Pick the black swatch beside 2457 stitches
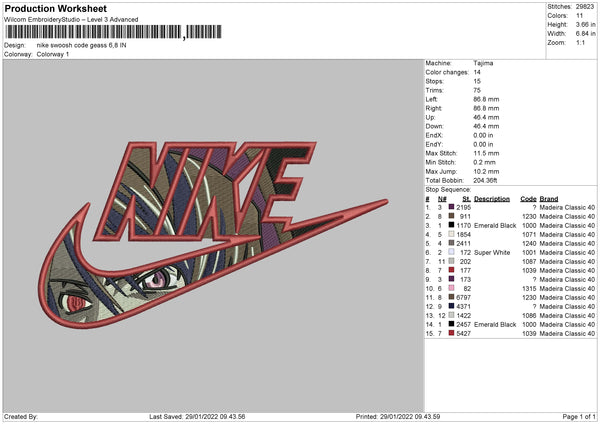Screen dimensions: 600x424 [452, 324]
